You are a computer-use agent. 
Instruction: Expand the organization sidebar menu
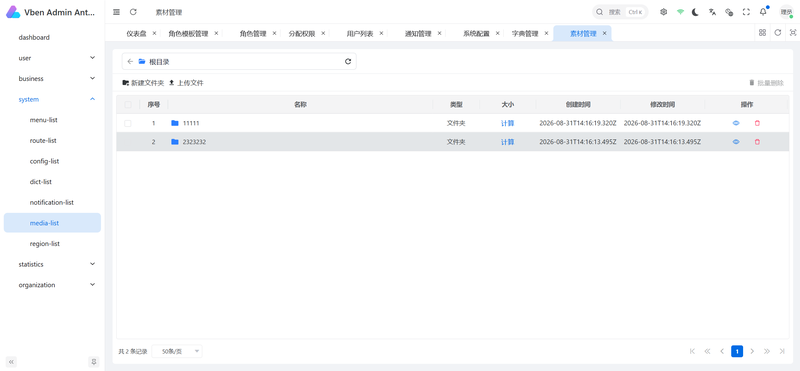click(x=52, y=285)
